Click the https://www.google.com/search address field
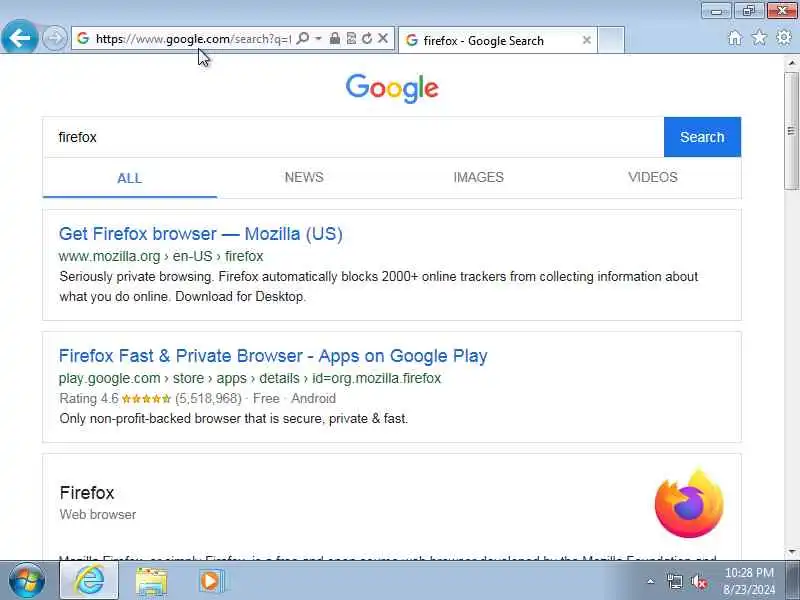The width and height of the screenshot is (800, 600). click(x=193, y=38)
